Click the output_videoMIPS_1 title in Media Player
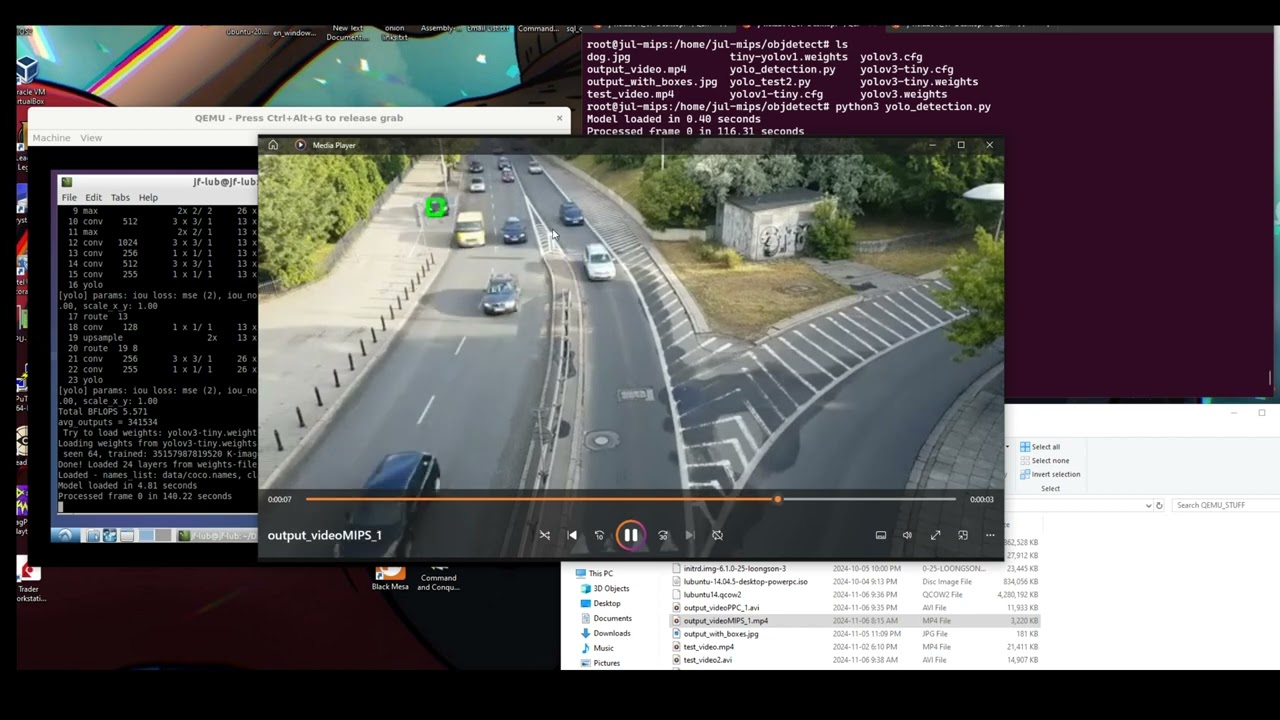 point(325,535)
